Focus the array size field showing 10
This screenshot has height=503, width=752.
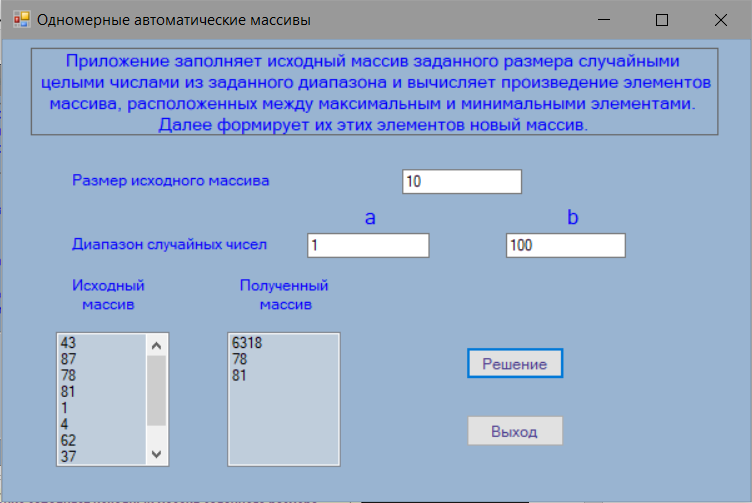462,182
